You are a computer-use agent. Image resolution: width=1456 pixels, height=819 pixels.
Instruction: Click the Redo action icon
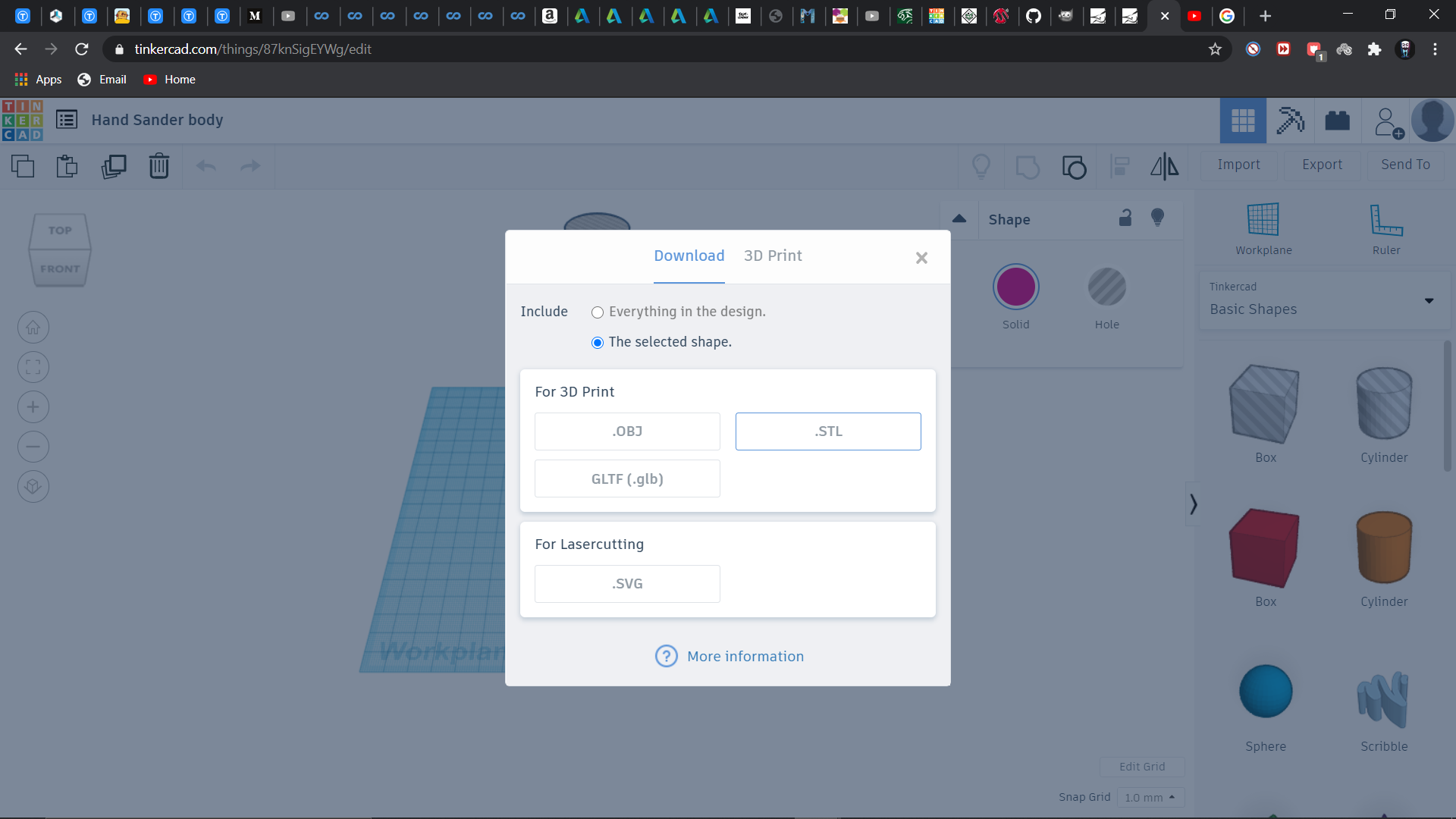(x=251, y=165)
